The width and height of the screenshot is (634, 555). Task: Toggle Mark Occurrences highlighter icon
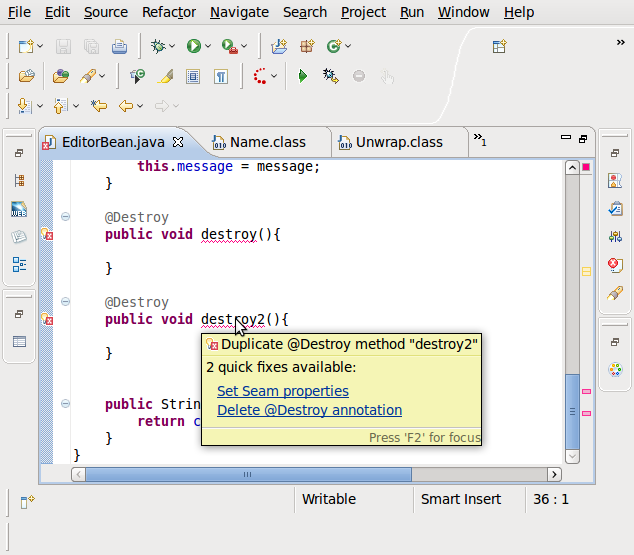166,76
